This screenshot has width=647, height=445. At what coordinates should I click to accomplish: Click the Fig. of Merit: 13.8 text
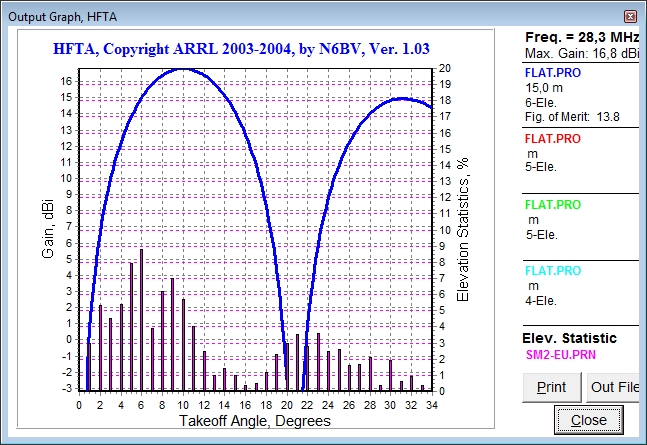(x=572, y=117)
